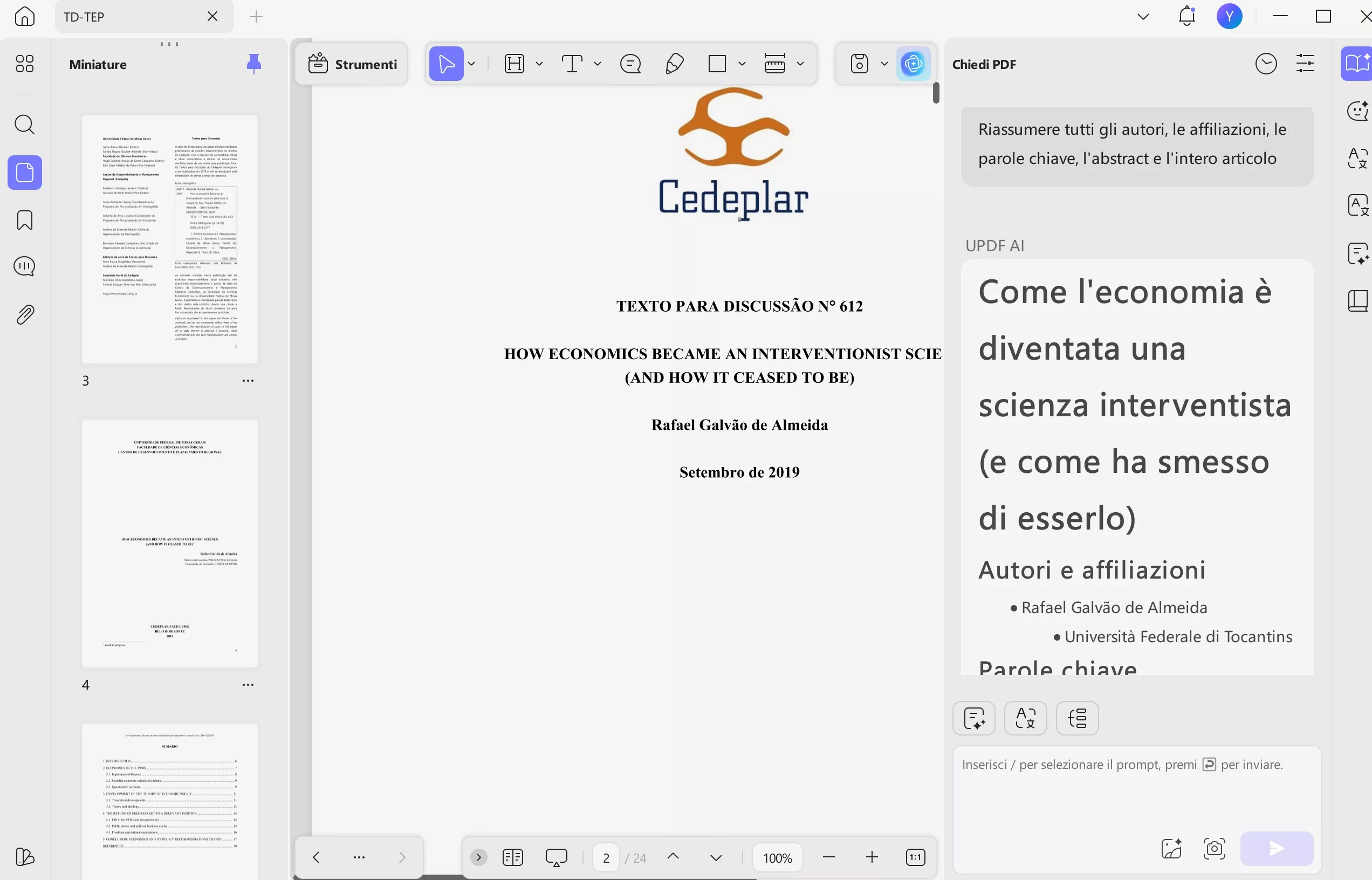The image size is (1372, 880).
Task: Go back with the previous view arrow
Action: coord(316,857)
